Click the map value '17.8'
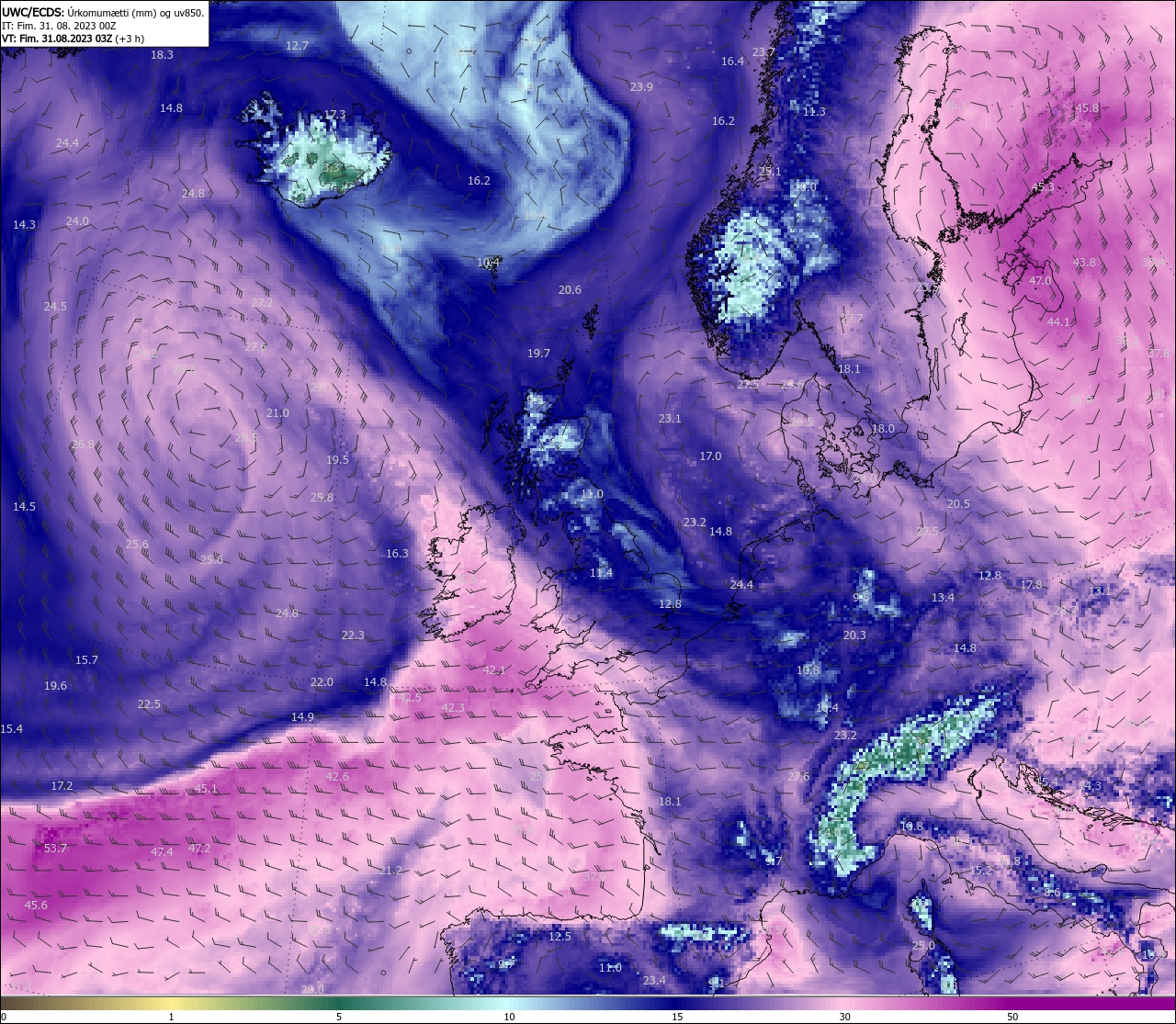The image size is (1176, 1024). point(1031,585)
